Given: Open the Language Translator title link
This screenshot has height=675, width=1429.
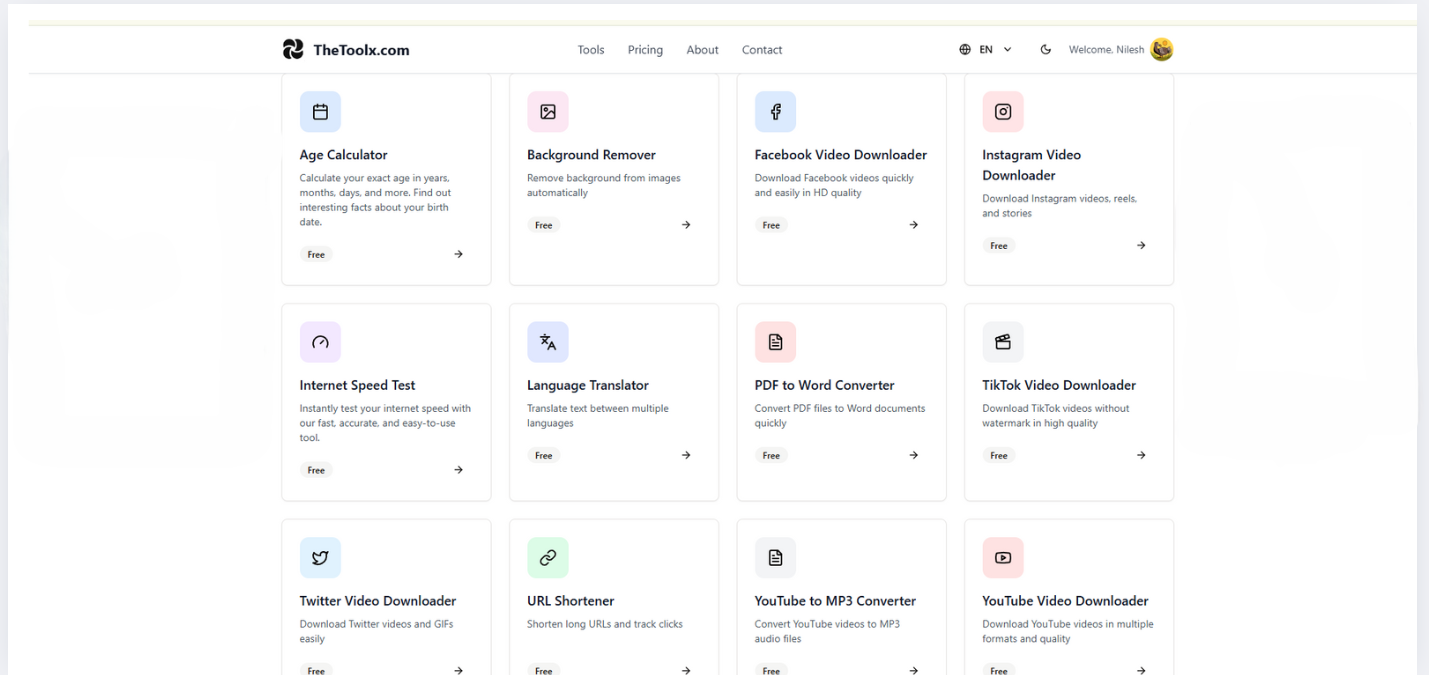Looking at the screenshot, I should pos(588,385).
